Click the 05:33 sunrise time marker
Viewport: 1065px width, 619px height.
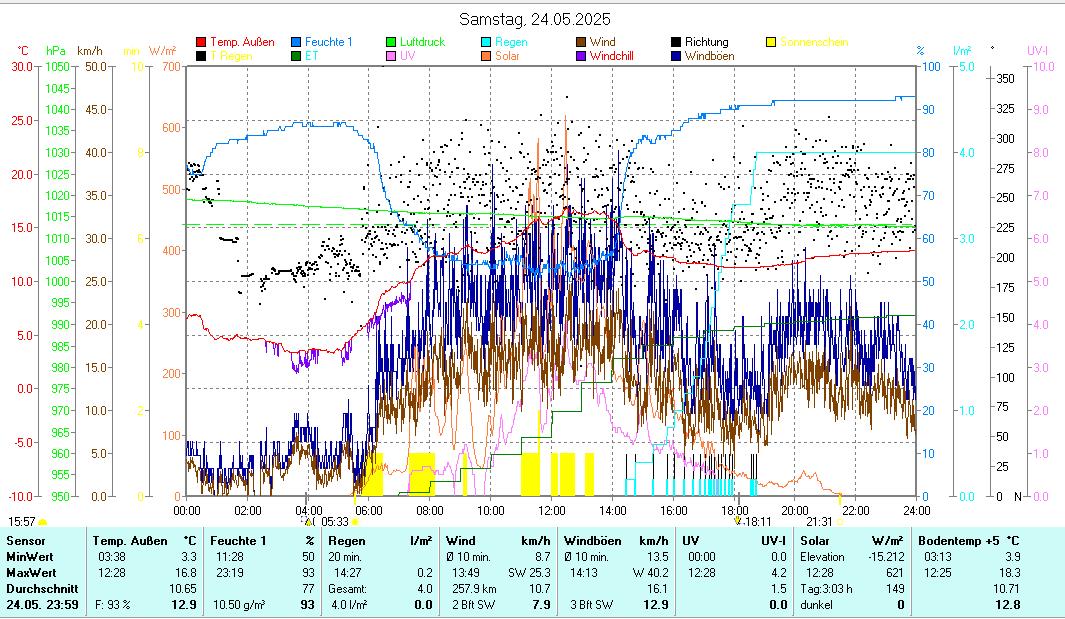(335, 521)
